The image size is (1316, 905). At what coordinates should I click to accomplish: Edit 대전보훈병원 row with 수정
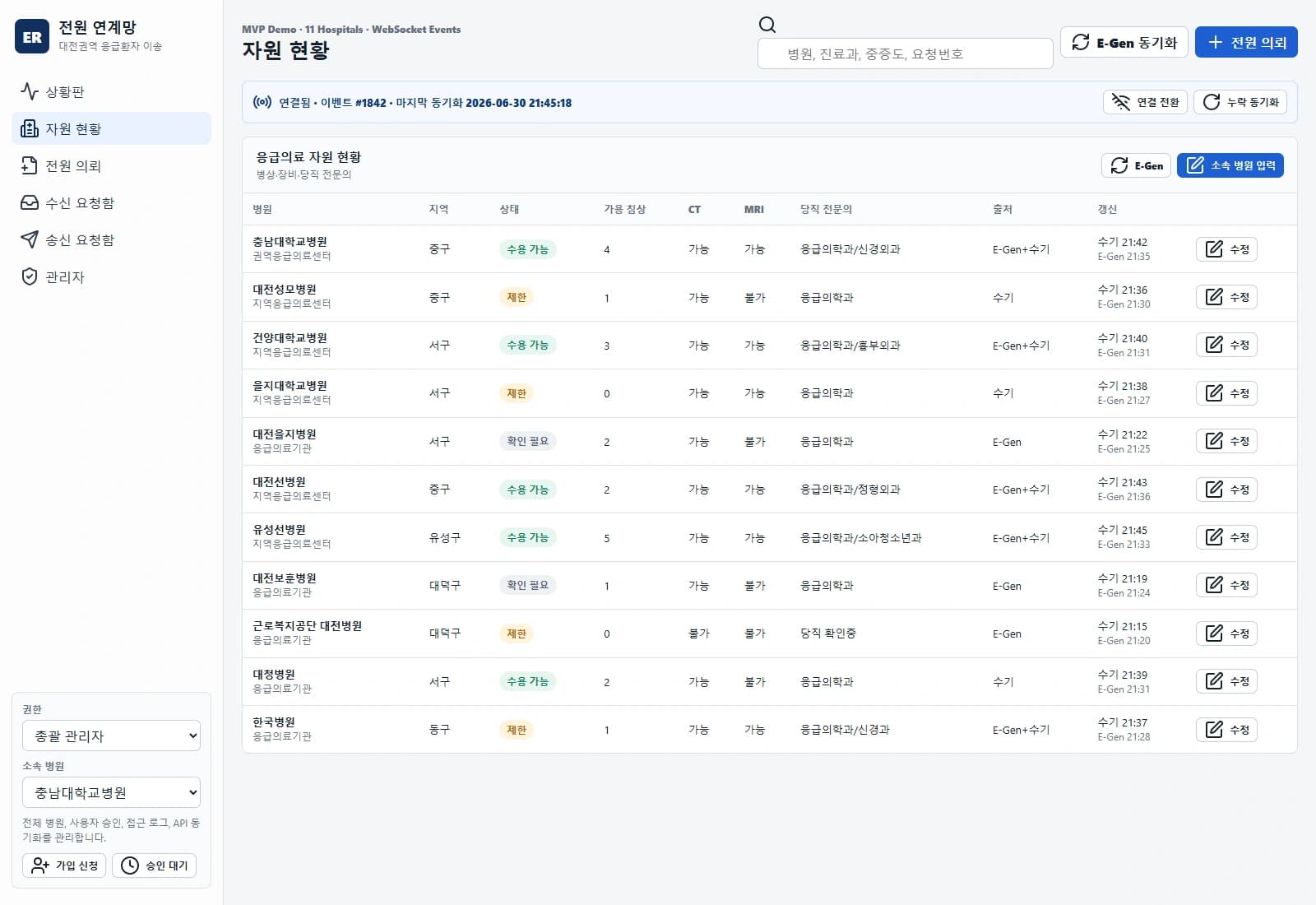pyautogui.click(x=1226, y=585)
